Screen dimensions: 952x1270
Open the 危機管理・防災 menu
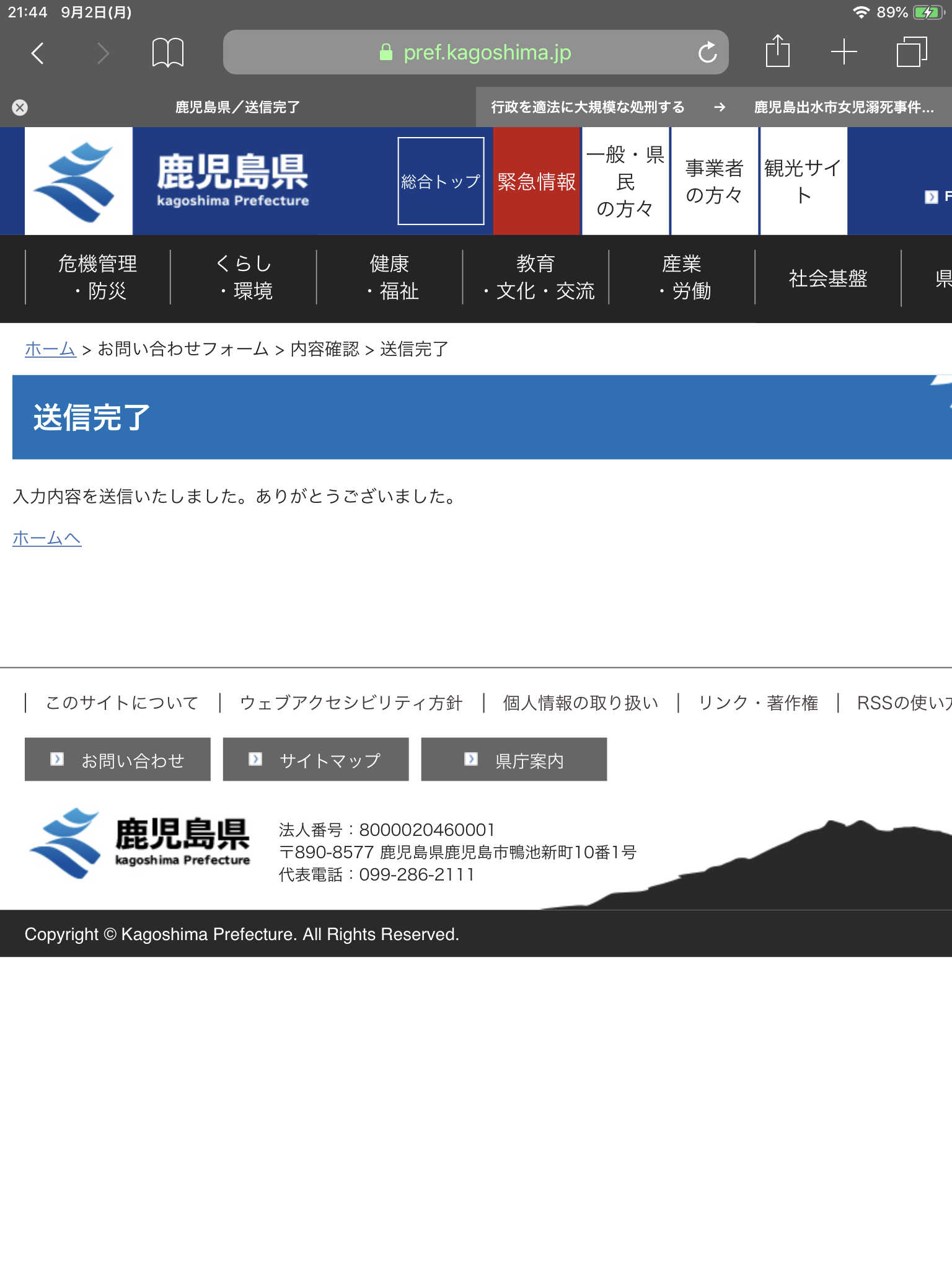pos(97,277)
